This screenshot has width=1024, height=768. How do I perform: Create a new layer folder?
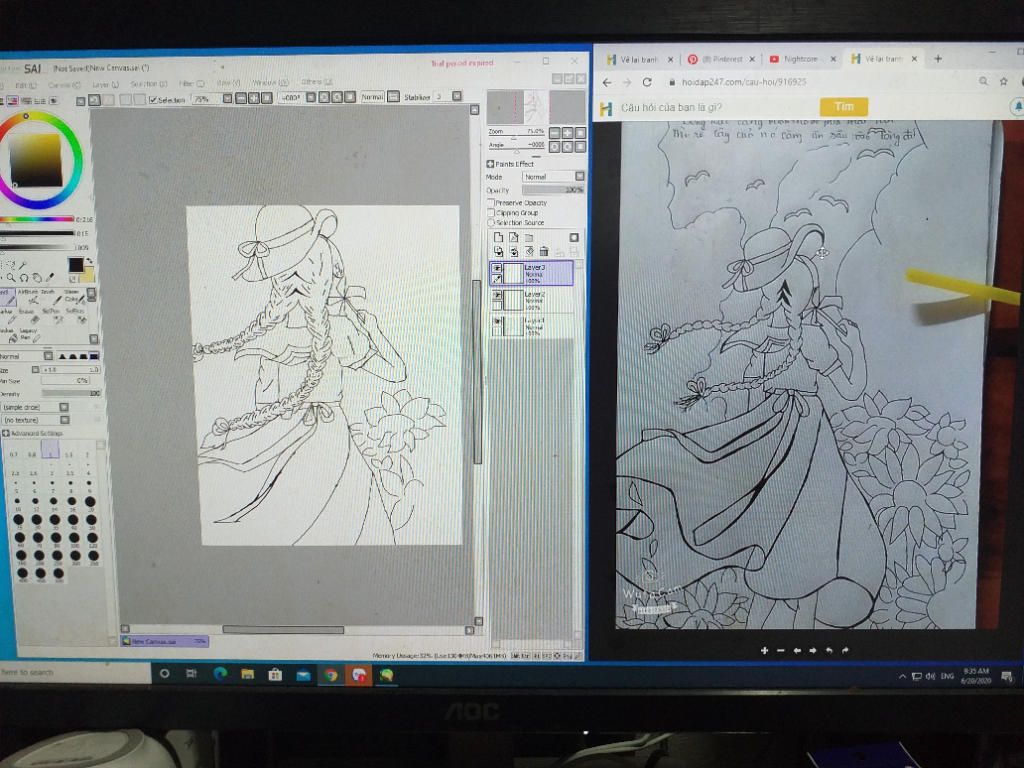point(529,238)
